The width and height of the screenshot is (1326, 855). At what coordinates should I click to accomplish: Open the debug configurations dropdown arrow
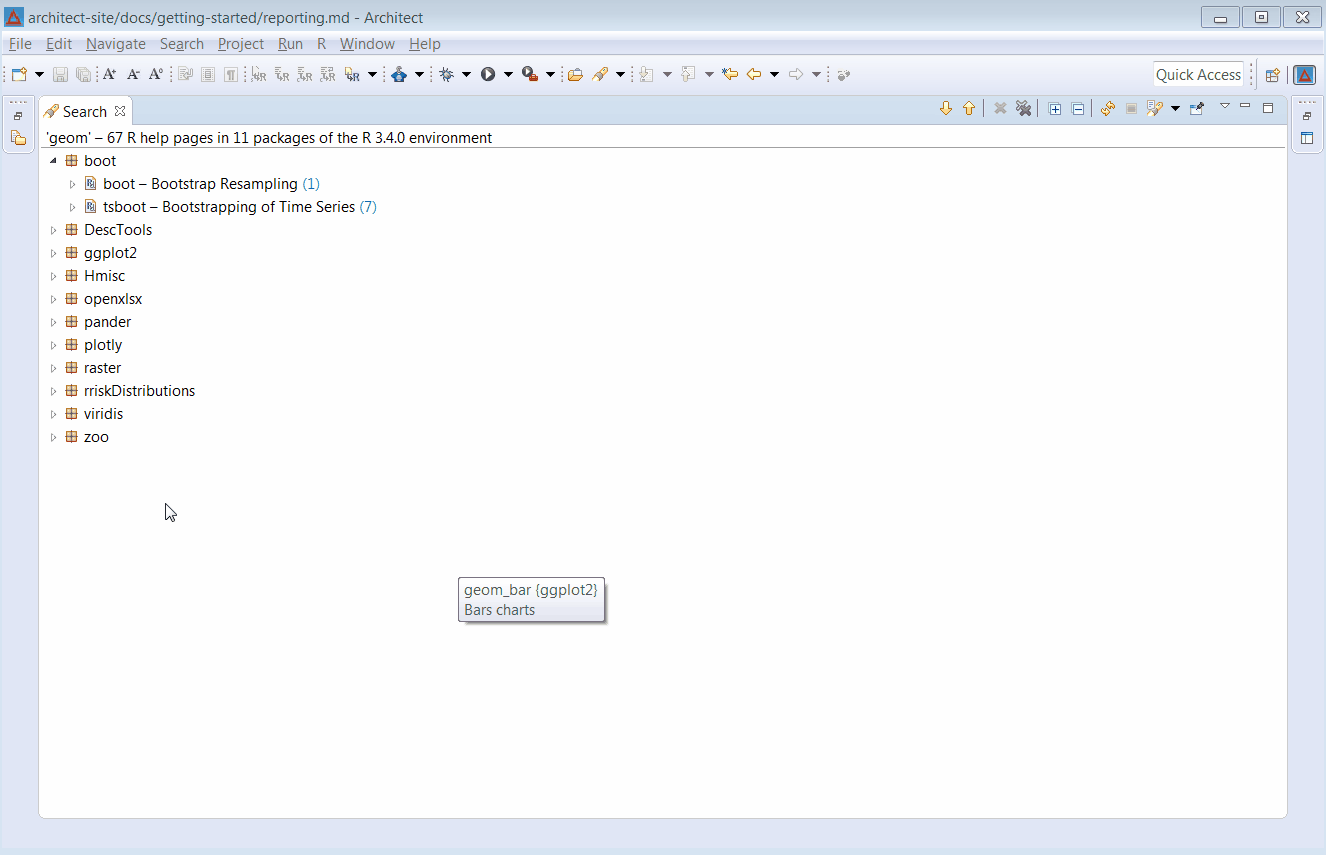coord(466,74)
